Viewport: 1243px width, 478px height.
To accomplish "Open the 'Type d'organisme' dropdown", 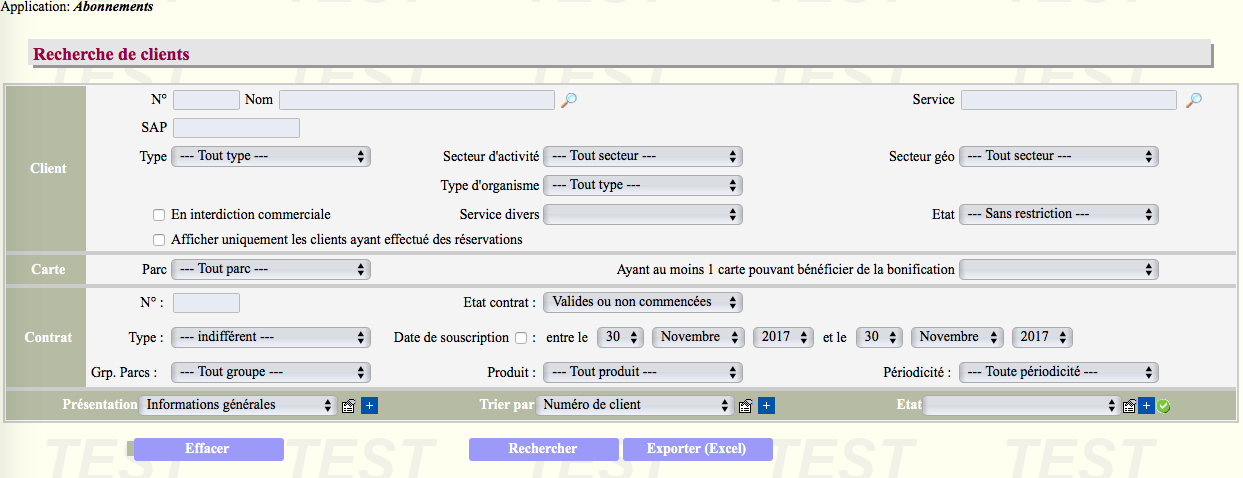I will click(x=643, y=186).
